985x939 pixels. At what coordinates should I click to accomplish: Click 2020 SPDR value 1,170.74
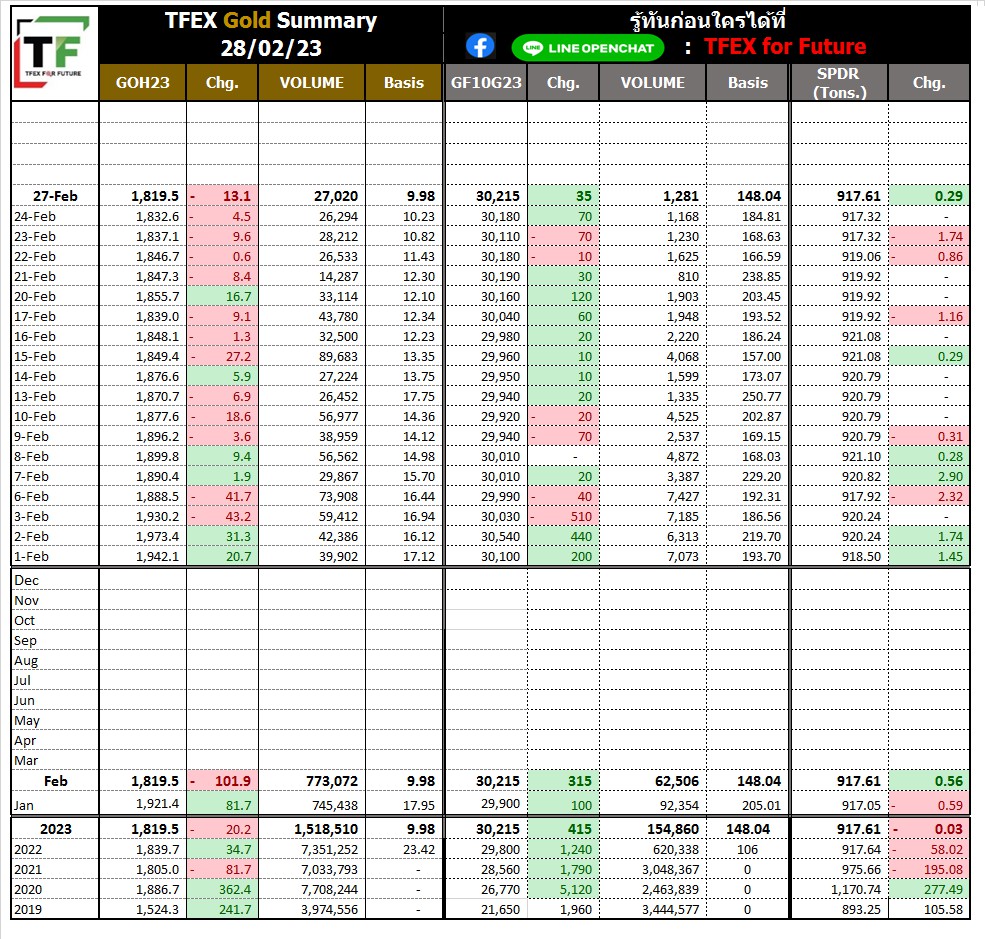click(x=856, y=889)
